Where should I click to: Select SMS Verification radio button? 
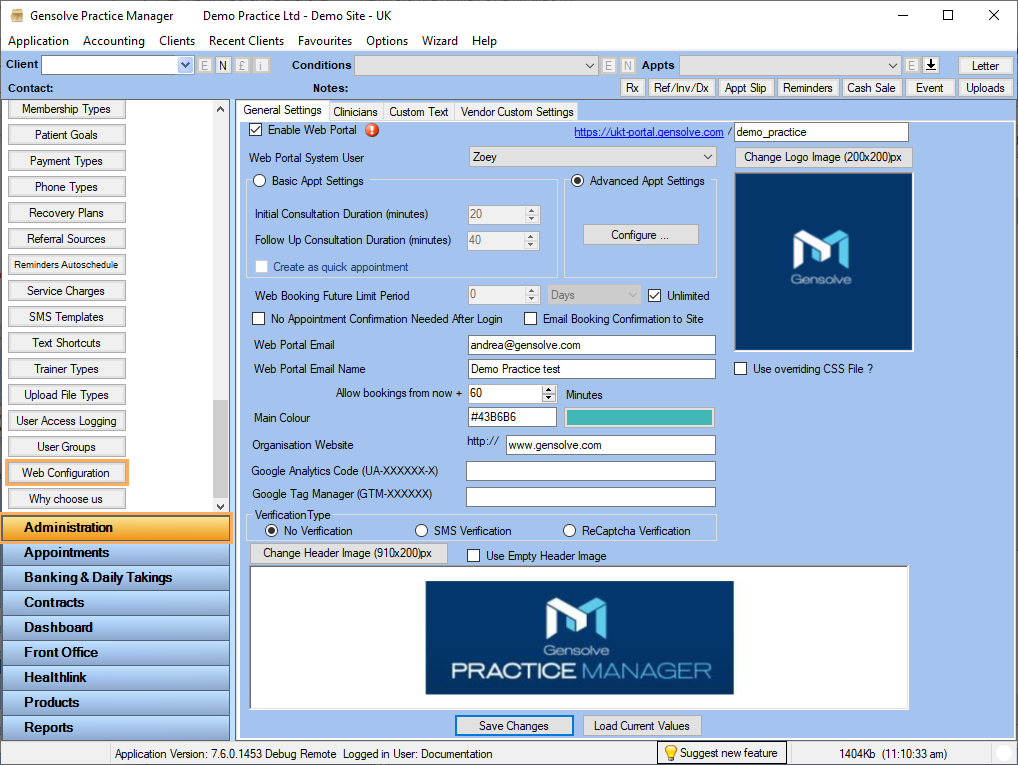pos(421,531)
